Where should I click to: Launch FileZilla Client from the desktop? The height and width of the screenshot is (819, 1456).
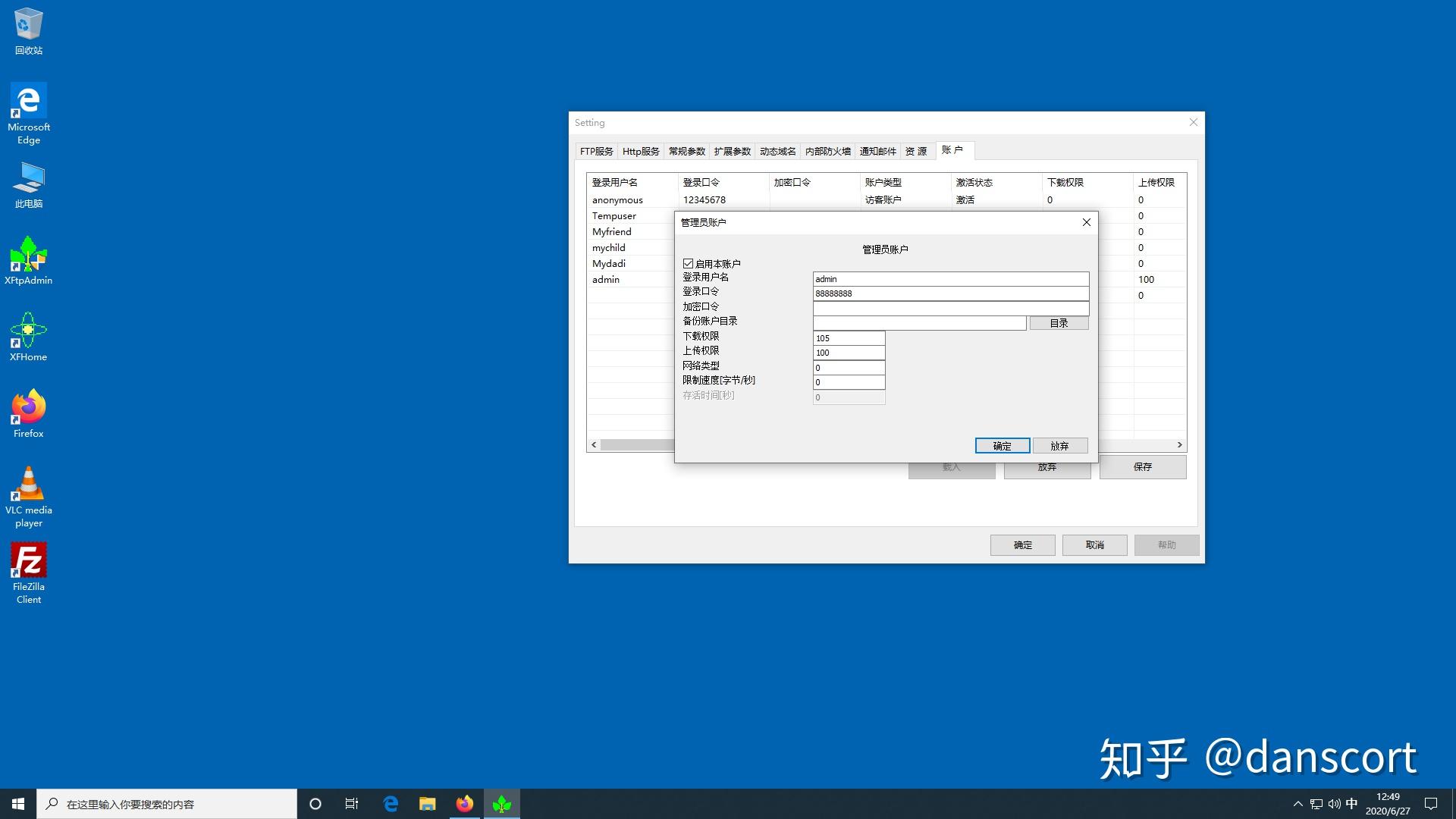click(29, 562)
